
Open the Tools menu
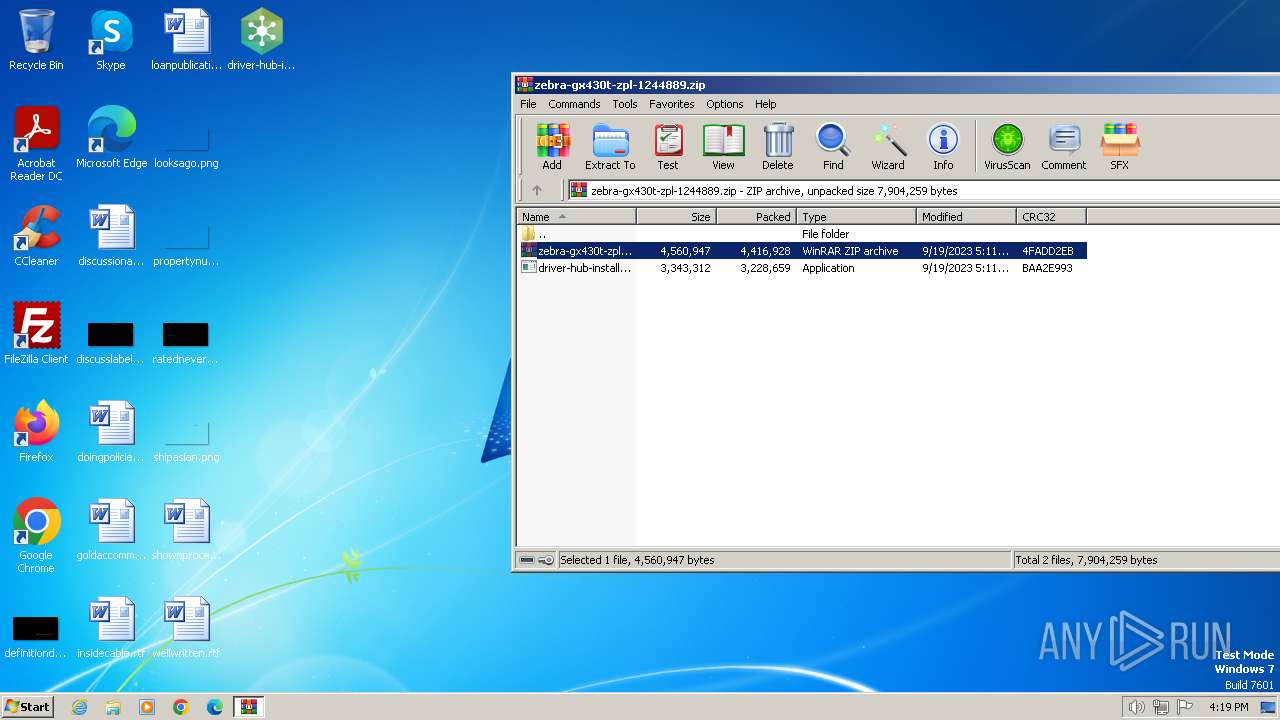click(x=625, y=104)
